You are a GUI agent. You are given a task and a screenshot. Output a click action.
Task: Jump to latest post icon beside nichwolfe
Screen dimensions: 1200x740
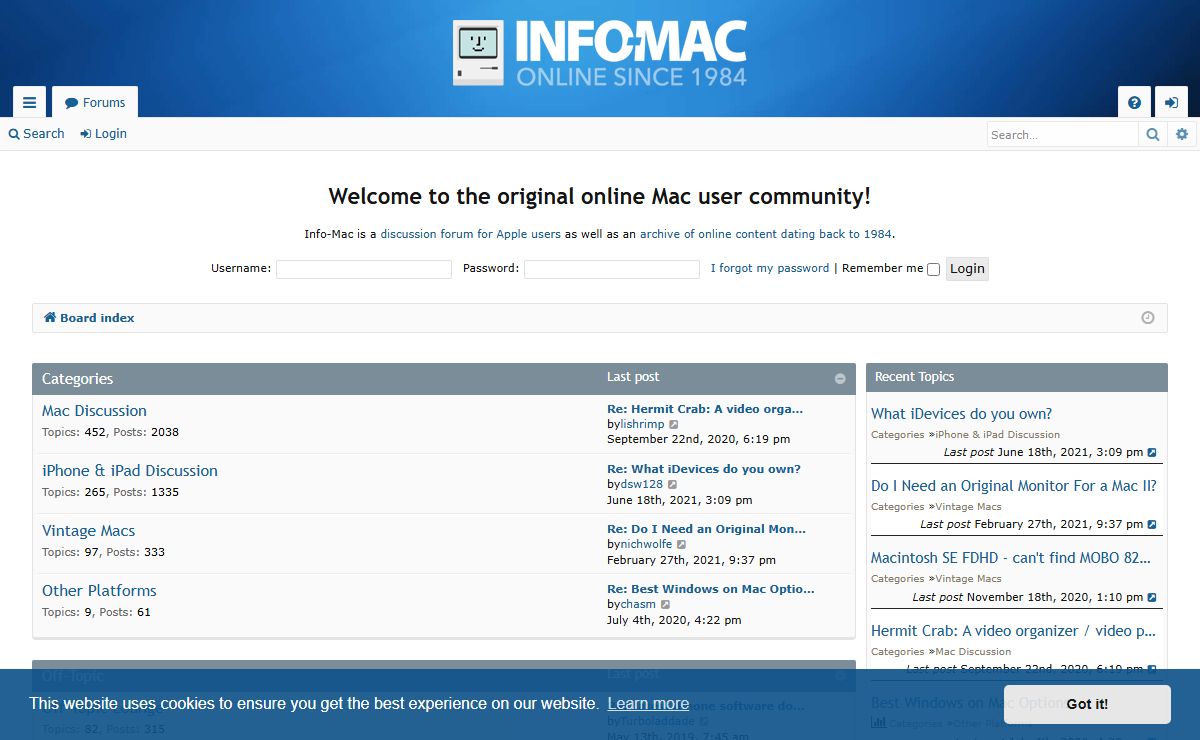pos(682,545)
